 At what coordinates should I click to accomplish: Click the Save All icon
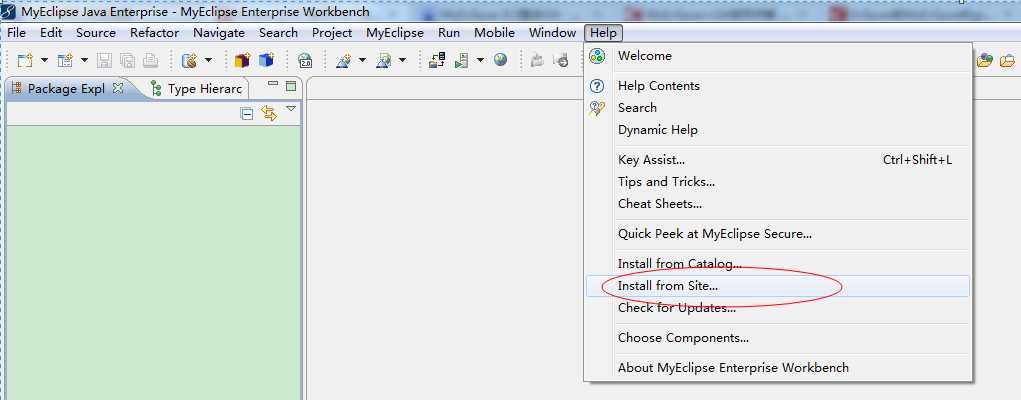128,61
